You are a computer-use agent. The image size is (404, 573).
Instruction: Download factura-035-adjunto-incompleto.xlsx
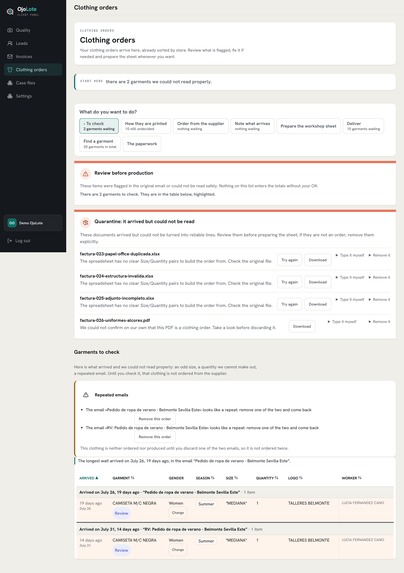click(x=317, y=304)
